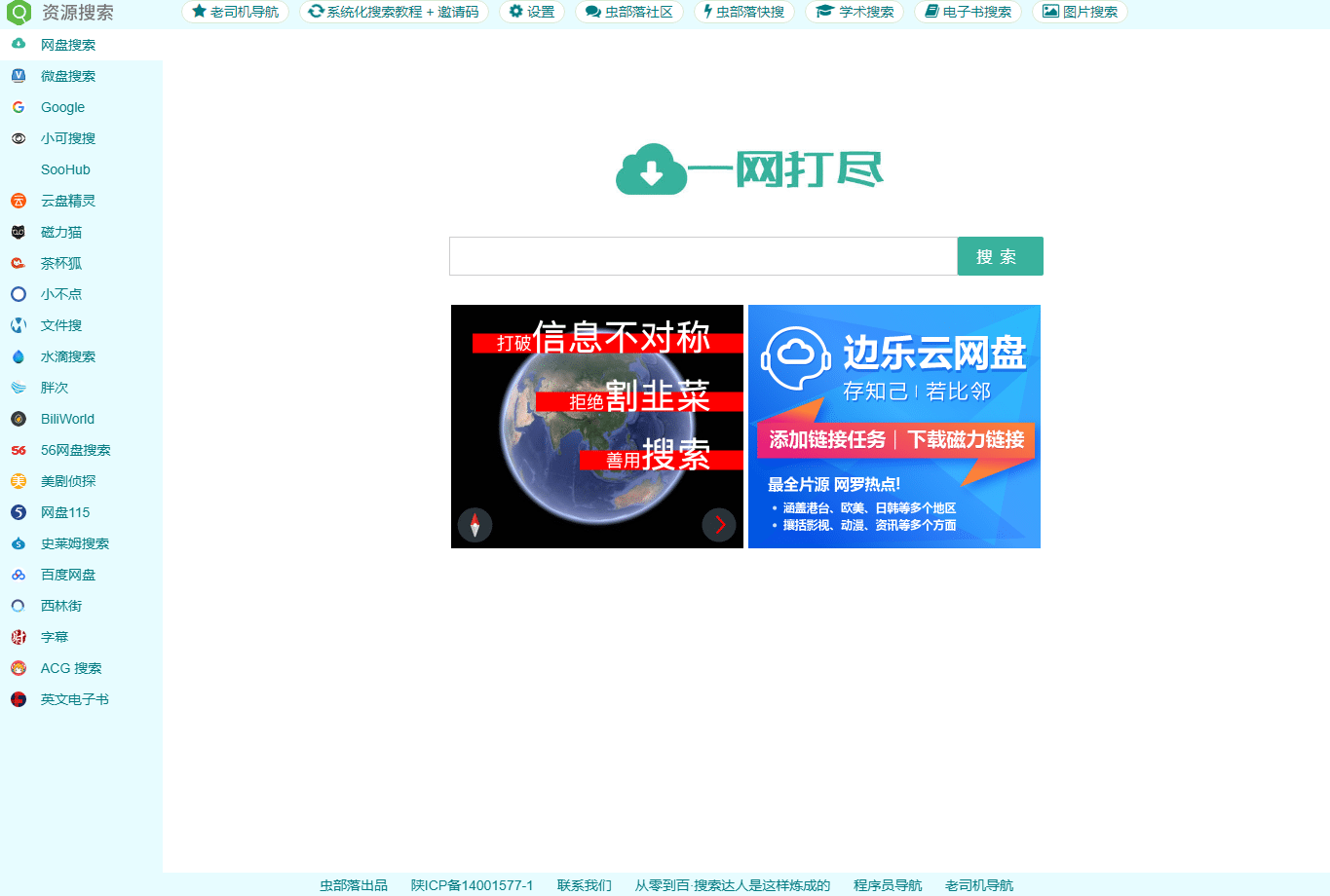Switch to 微盘搜索 search engine
The width and height of the screenshot is (1330, 896).
[x=67, y=76]
